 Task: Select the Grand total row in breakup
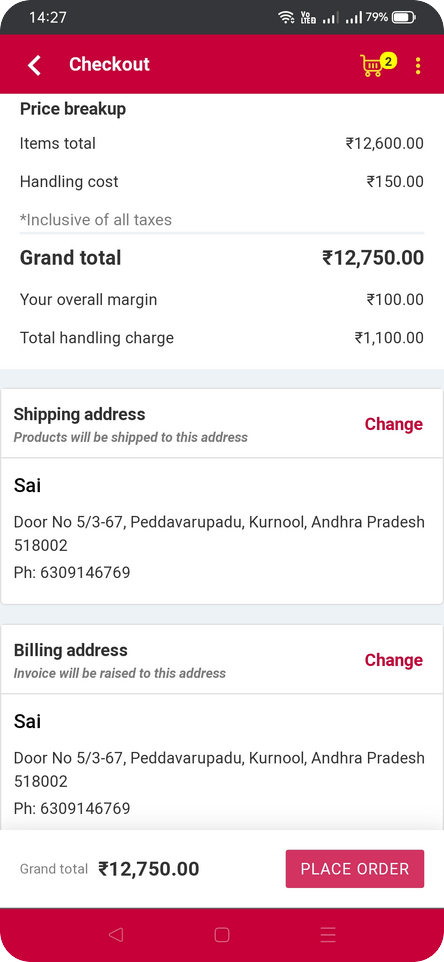[x=222, y=258]
